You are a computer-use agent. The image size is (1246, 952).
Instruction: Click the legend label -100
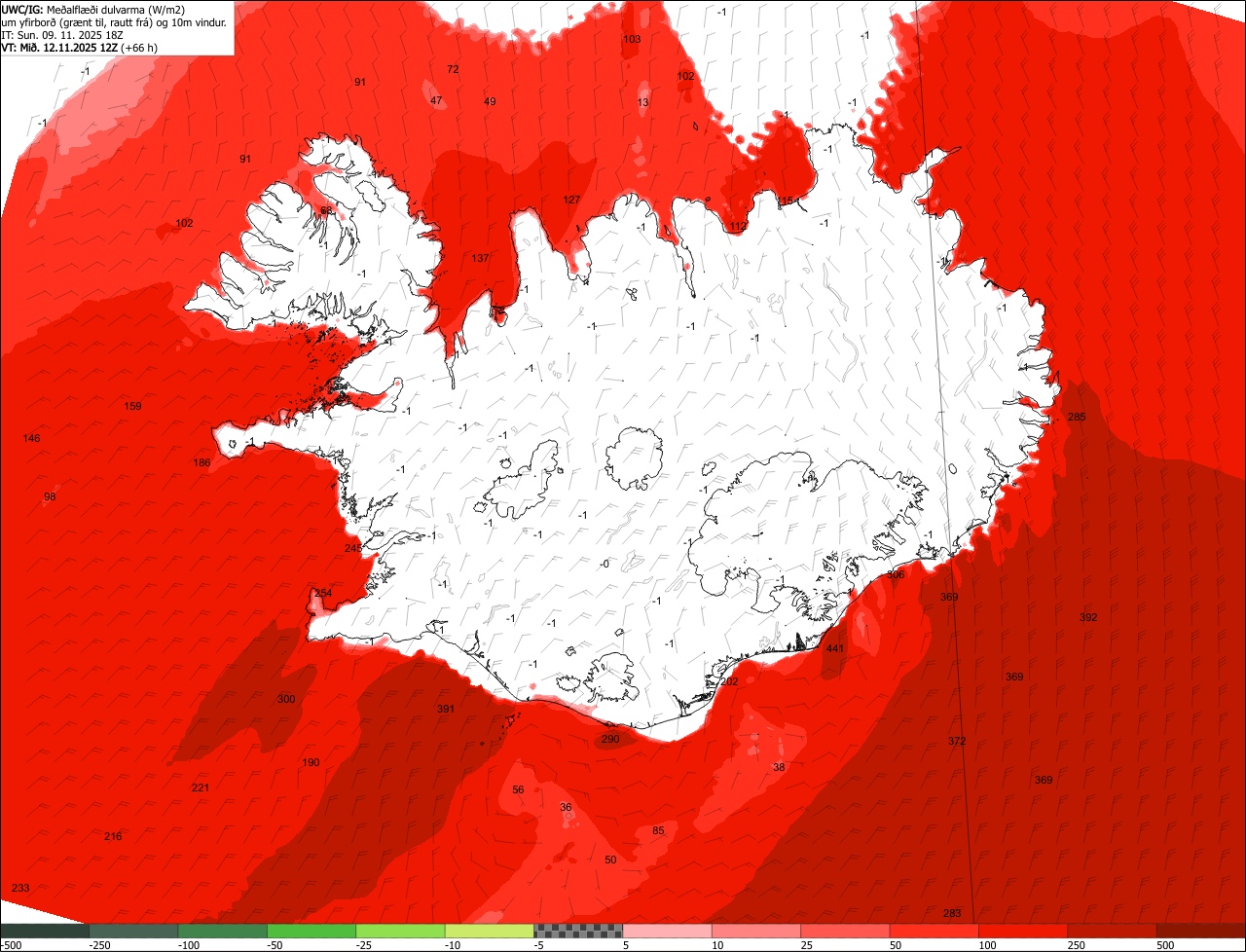point(189,945)
